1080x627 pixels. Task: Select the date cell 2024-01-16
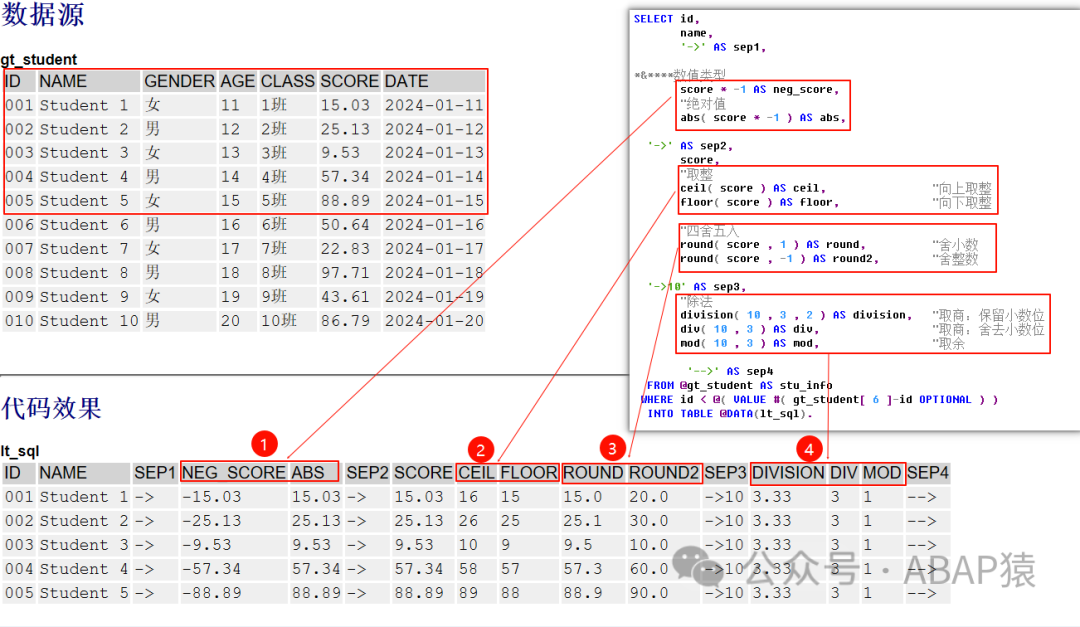coord(434,225)
